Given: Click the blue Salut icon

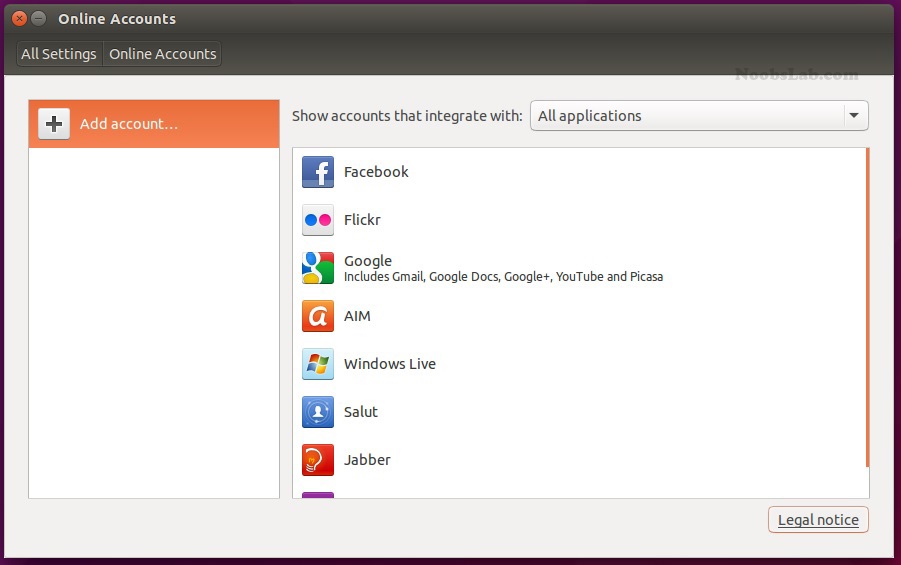Looking at the screenshot, I should click(318, 412).
